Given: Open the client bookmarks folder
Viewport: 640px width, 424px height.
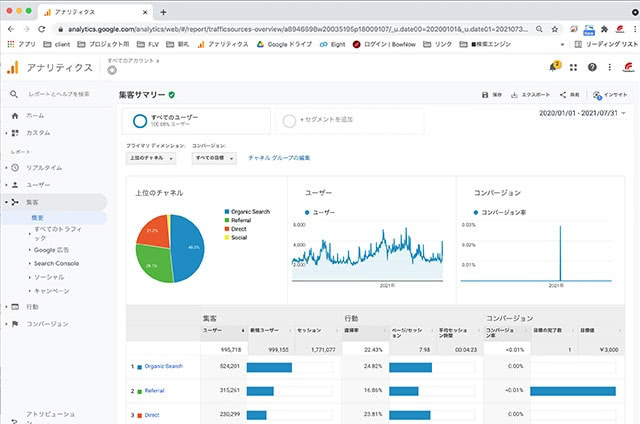Looking at the screenshot, I should coord(57,44).
